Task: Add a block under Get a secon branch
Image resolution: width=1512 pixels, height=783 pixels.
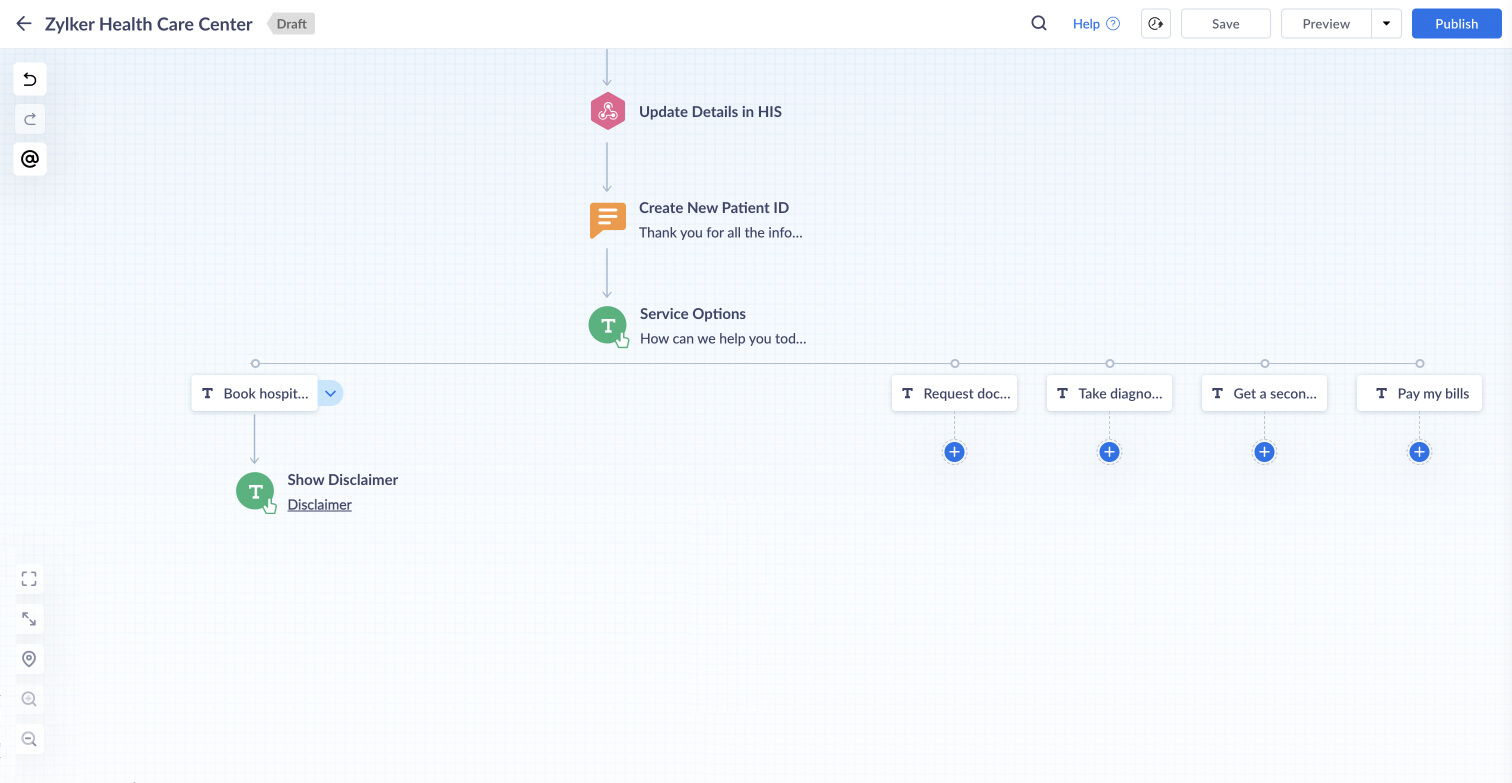Action: click(1264, 452)
